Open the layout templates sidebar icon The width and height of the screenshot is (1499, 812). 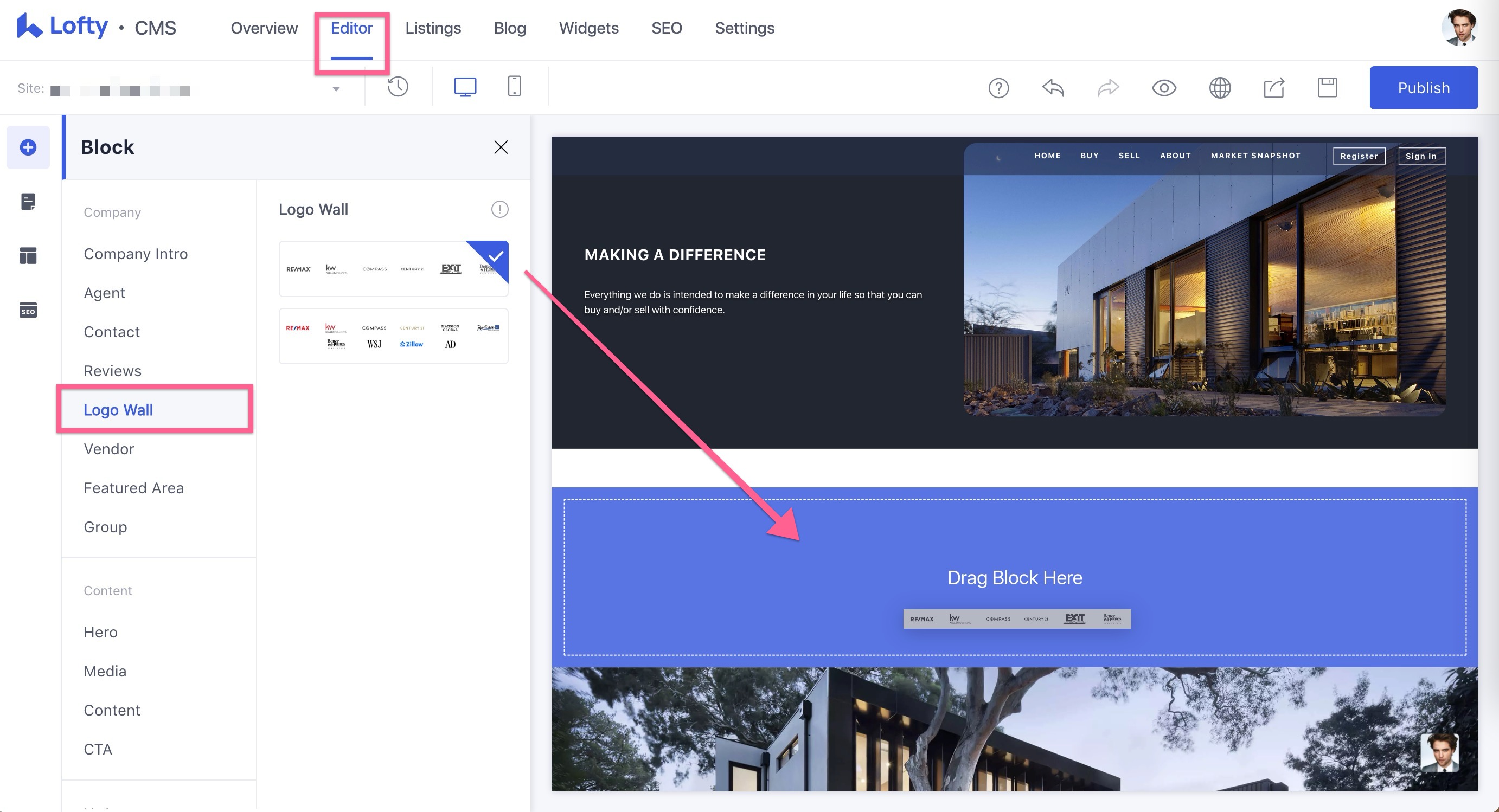pyautogui.click(x=28, y=255)
